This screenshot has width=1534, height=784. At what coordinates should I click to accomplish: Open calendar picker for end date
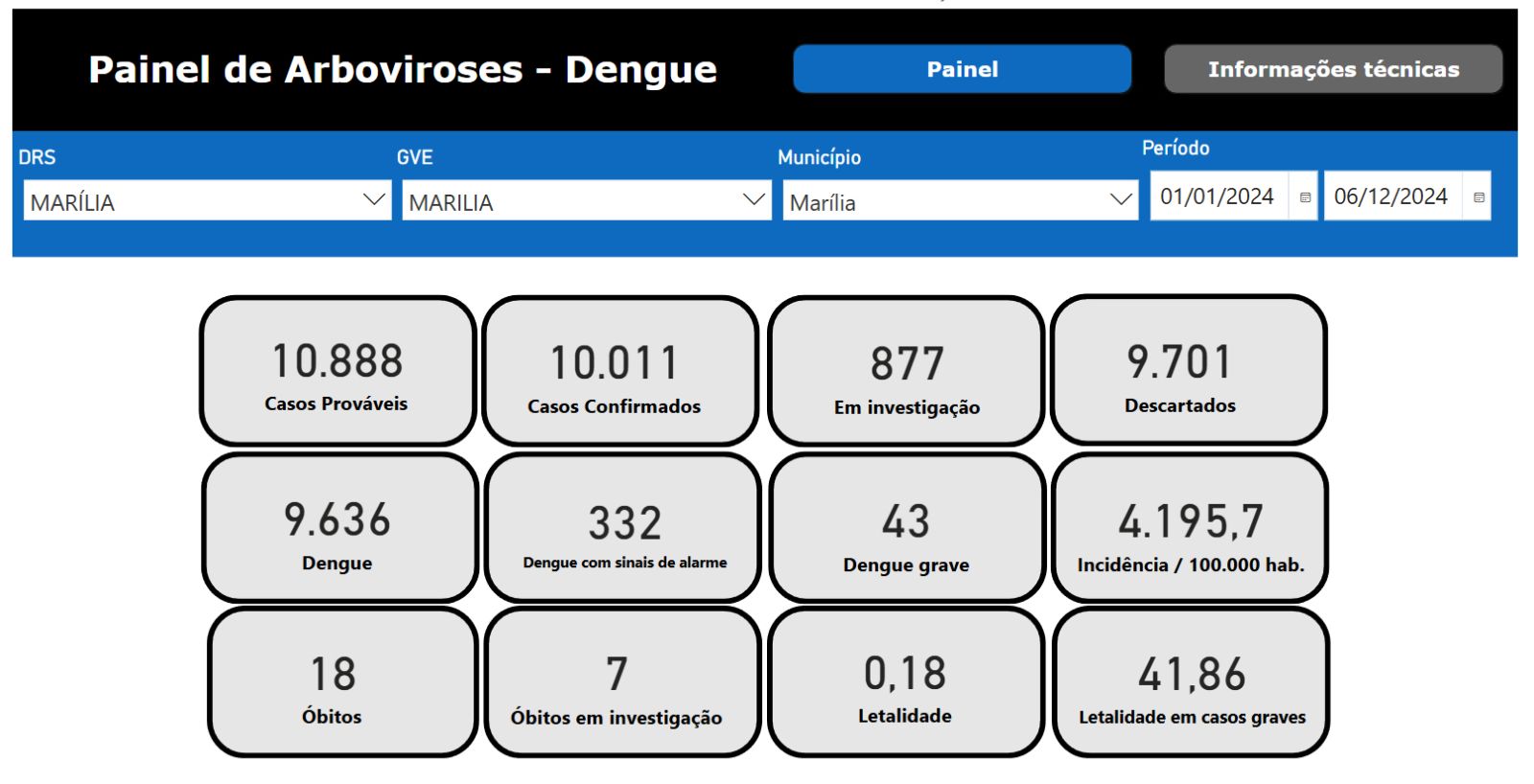pyautogui.click(x=1478, y=197)
